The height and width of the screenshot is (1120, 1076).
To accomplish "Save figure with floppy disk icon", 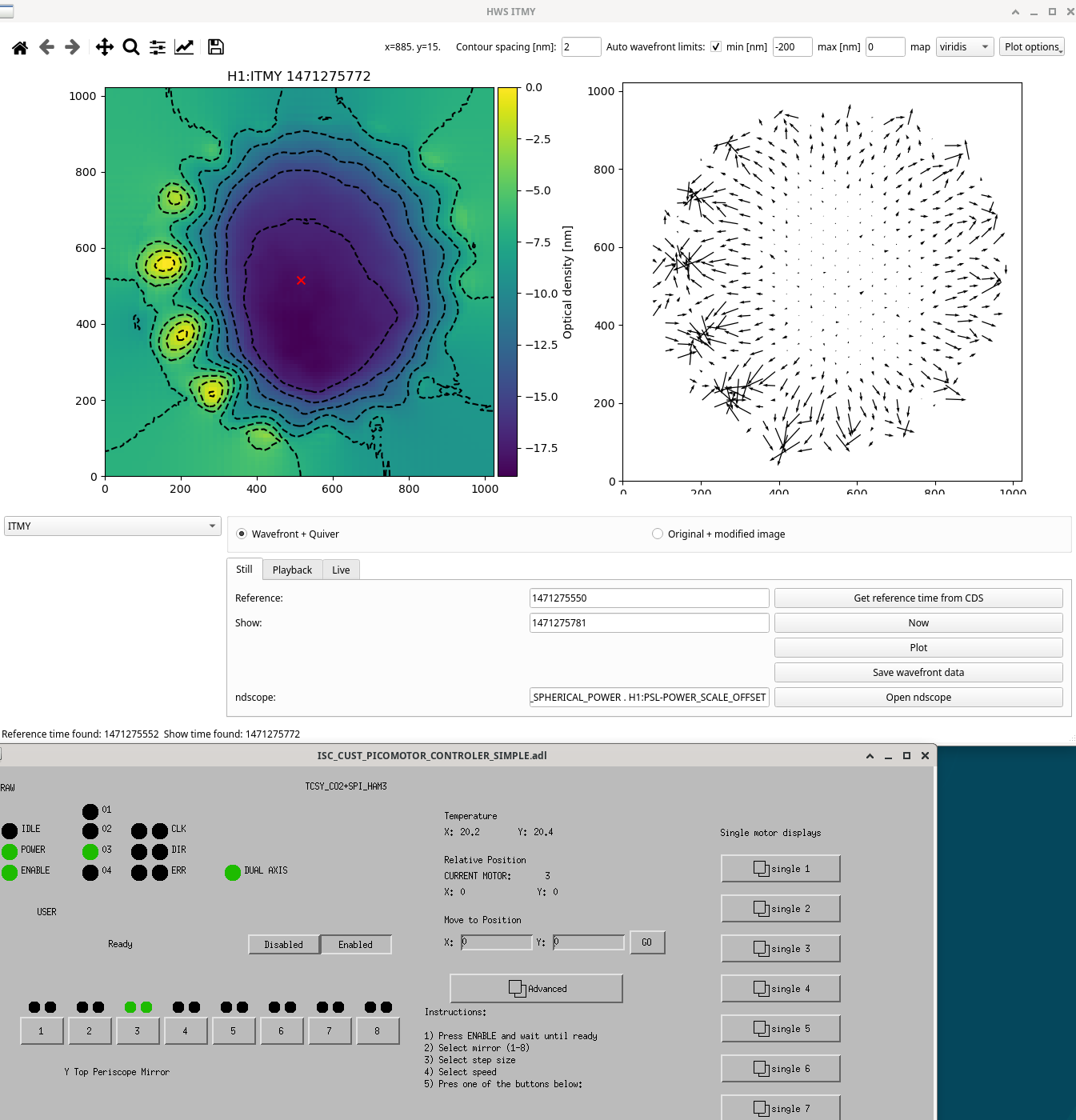I will pyautogui.click(x=216, y=47).
